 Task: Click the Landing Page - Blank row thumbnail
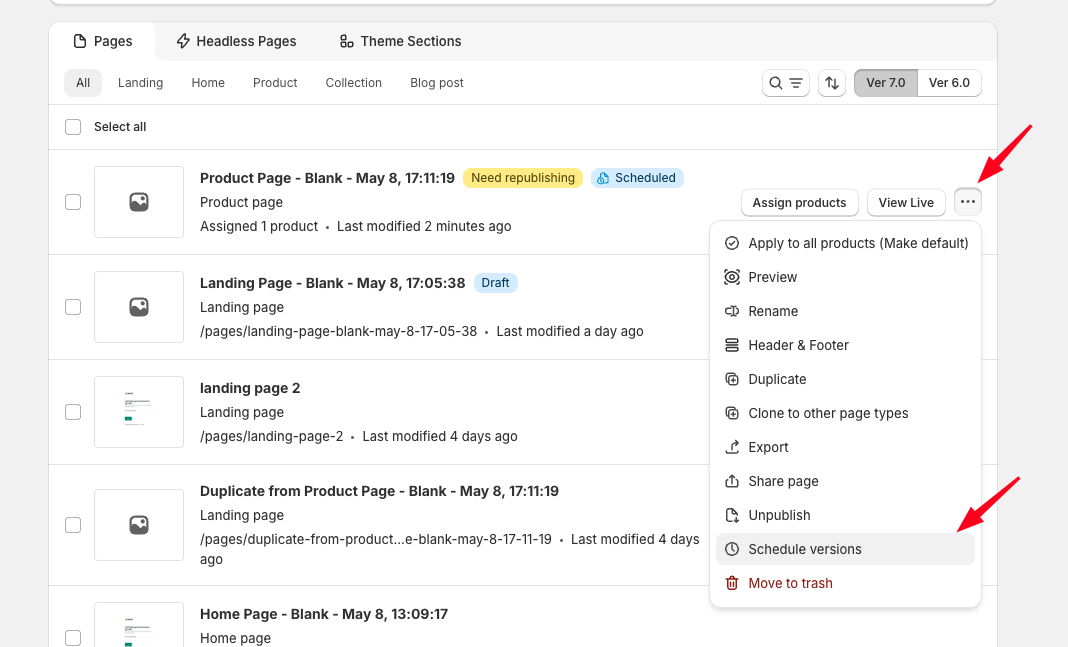pos(139,307)
